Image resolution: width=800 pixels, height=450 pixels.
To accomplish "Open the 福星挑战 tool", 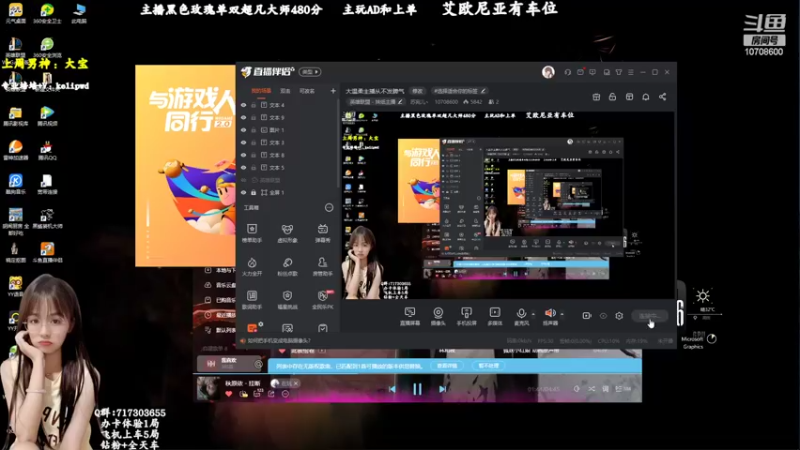I will 287,300.
